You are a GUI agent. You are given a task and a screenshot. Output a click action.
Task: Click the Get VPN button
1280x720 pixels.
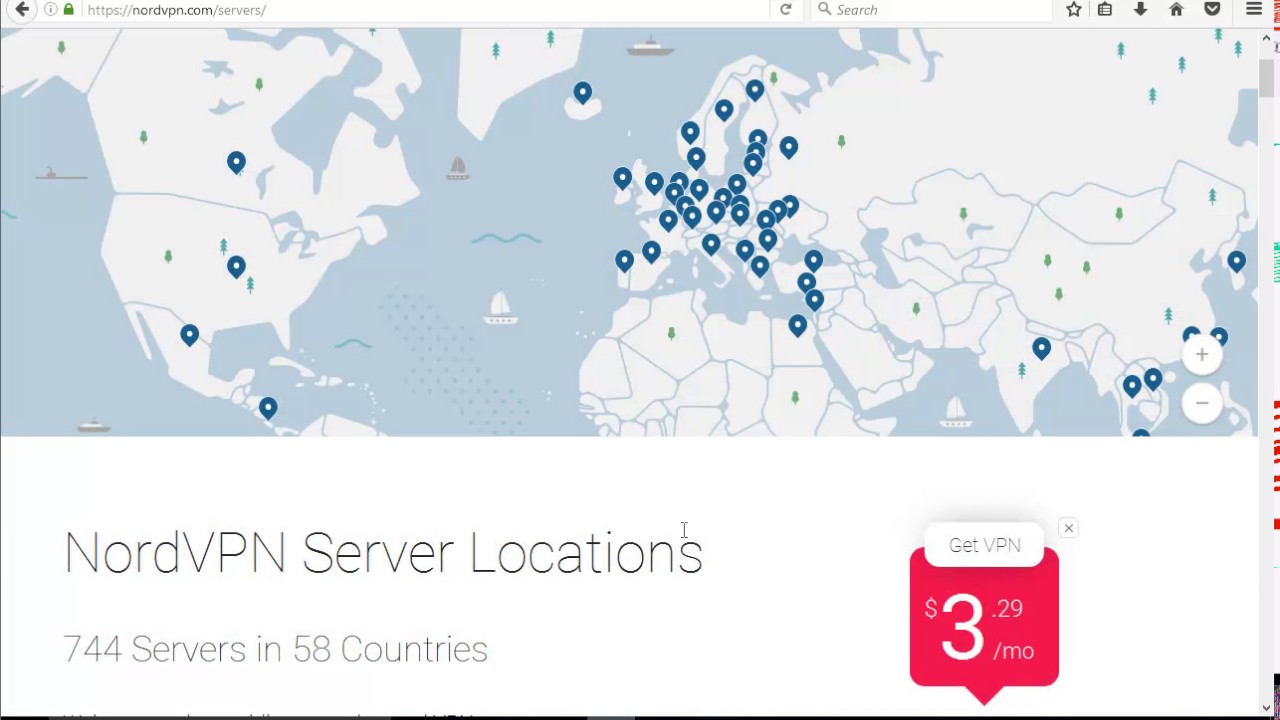(985, 545)
